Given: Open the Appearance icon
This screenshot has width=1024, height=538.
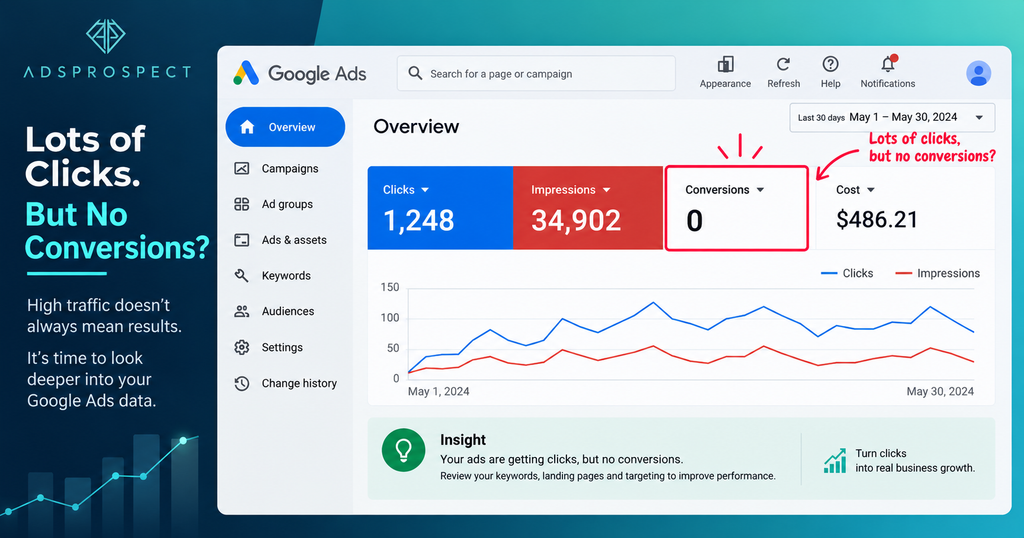Looking at the screenshot, I should point(725,64).
